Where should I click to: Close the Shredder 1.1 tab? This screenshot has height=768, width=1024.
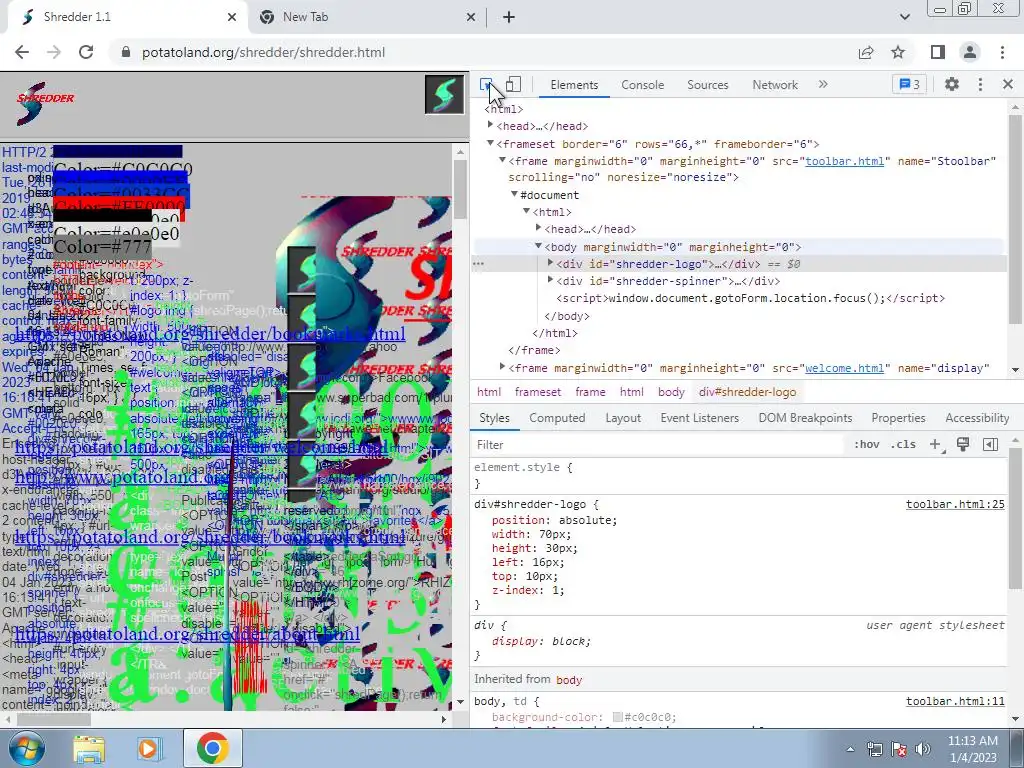pos(232,18)
